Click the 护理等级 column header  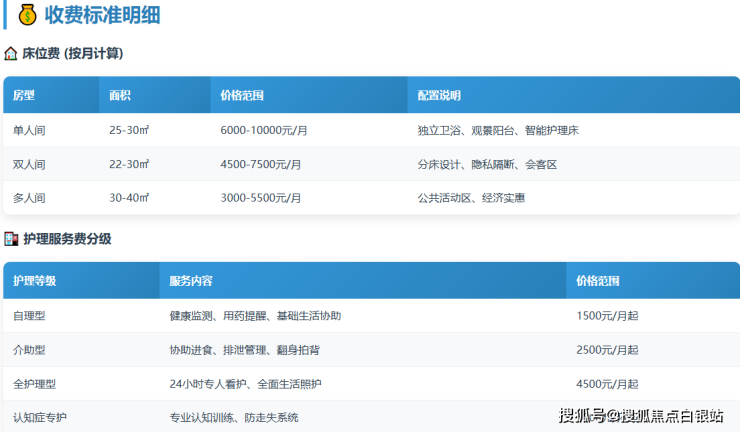pos(35,281)
